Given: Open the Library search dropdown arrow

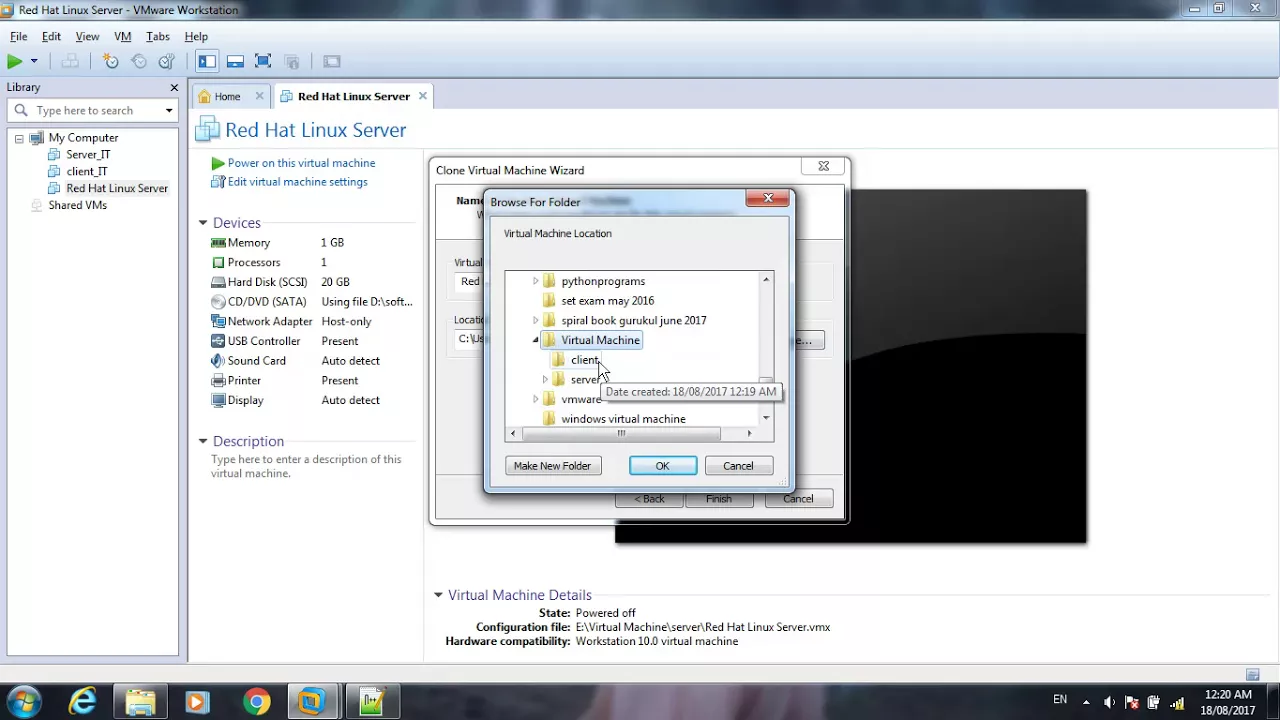Looking at the screenshot, I should click(x=169, y=110).
